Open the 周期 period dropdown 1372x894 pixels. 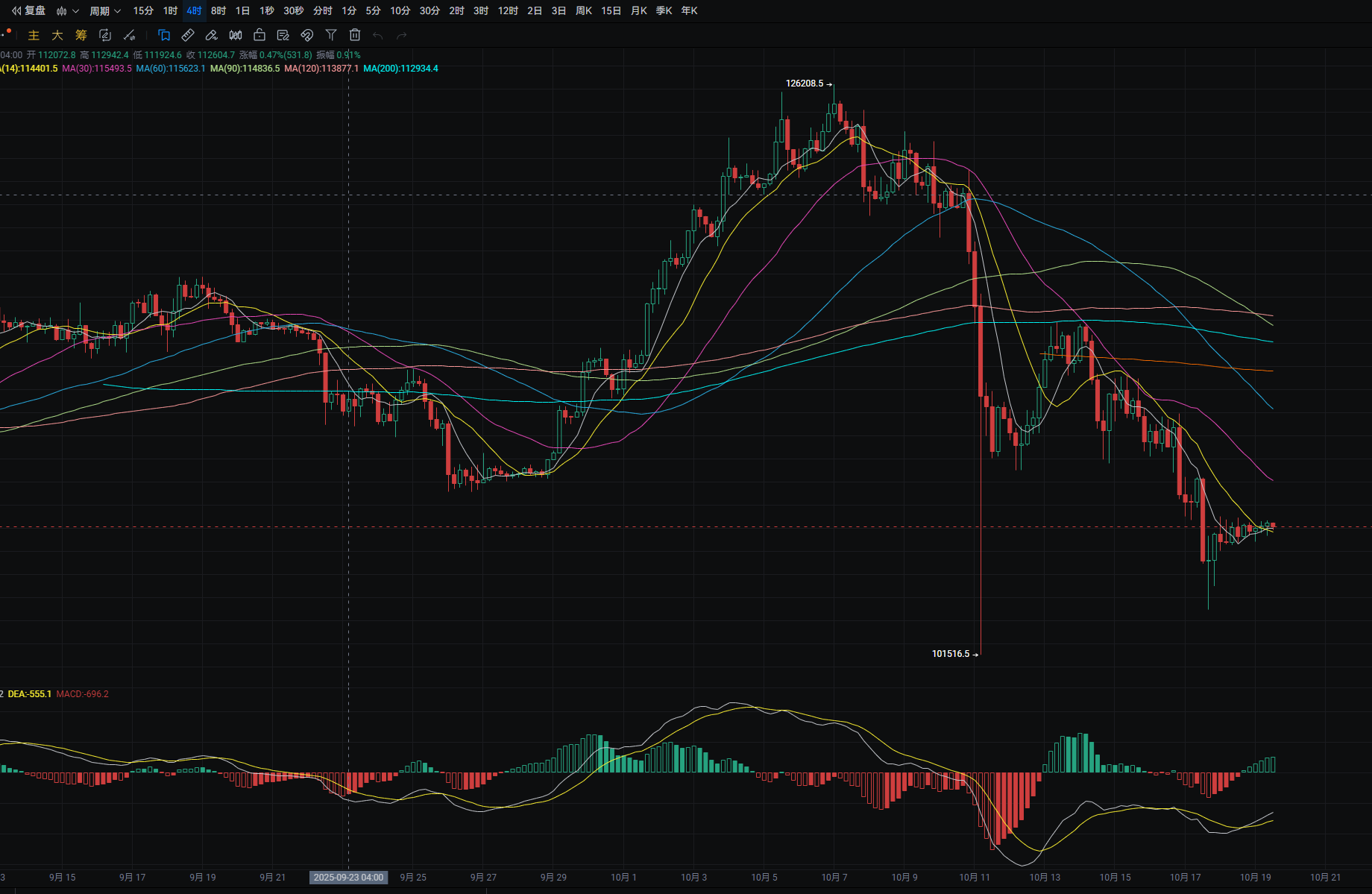(105, 10)
